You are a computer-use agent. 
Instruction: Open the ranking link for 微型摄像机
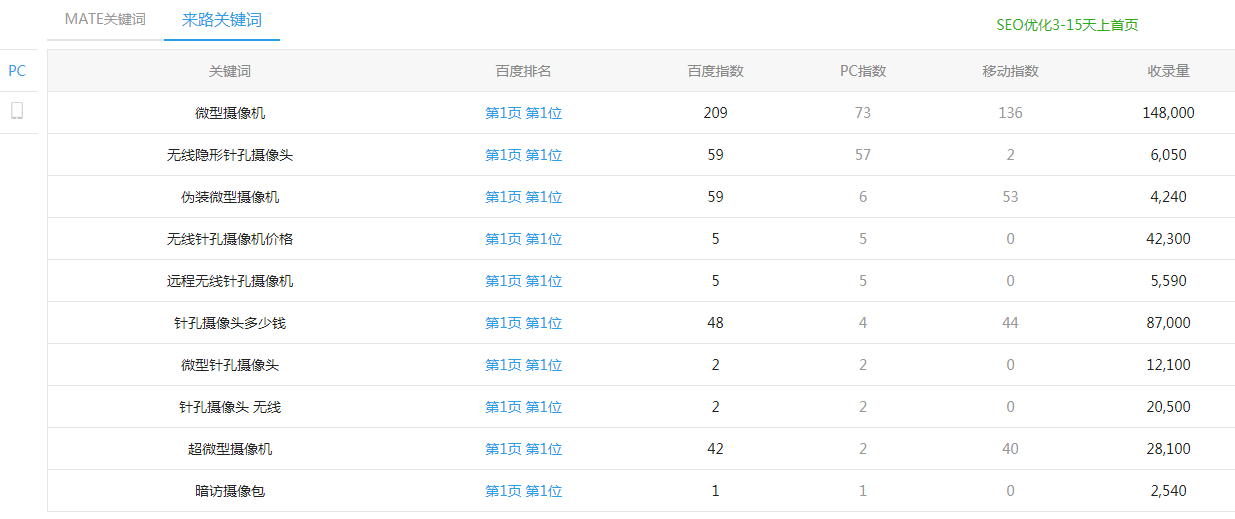(524, 113)
